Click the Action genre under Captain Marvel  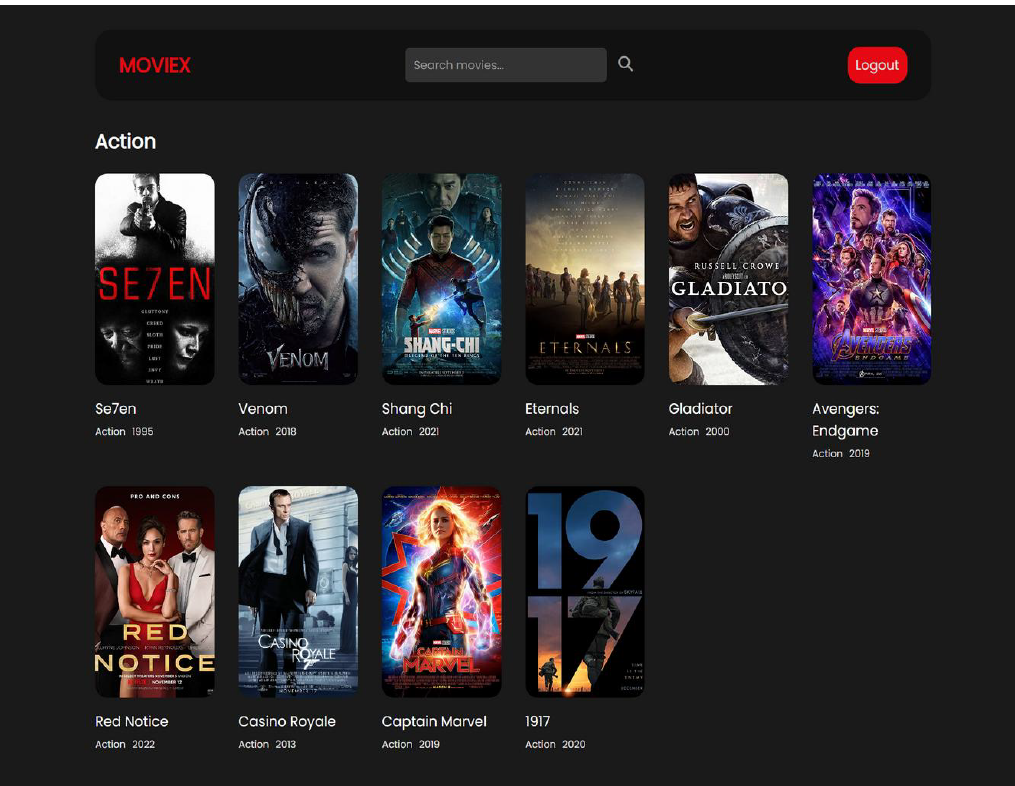pos(397,744)
